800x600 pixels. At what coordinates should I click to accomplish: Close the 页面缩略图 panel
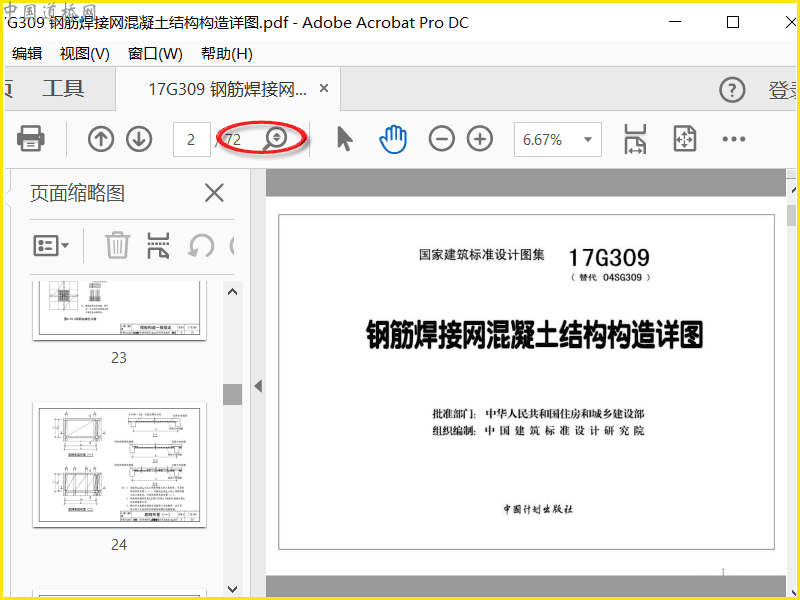pyautogui.click(x=214, y=193)
